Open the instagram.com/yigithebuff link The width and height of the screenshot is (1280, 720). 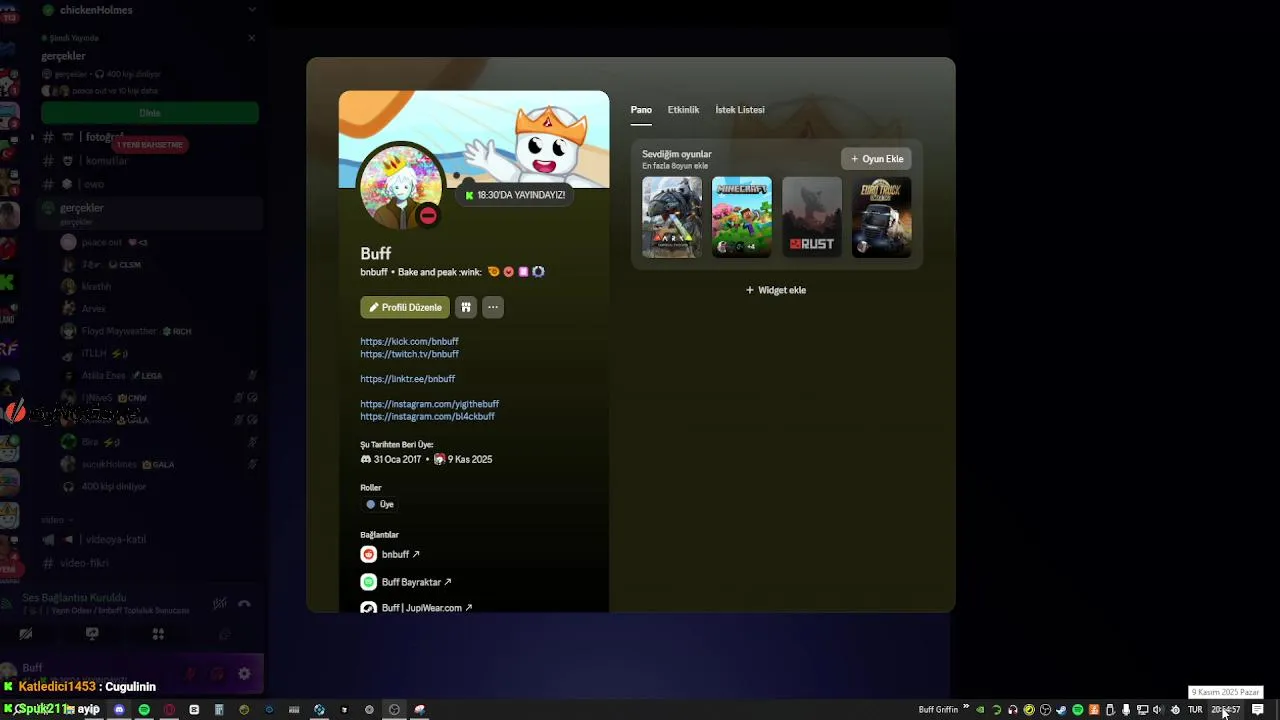point(429,404)
